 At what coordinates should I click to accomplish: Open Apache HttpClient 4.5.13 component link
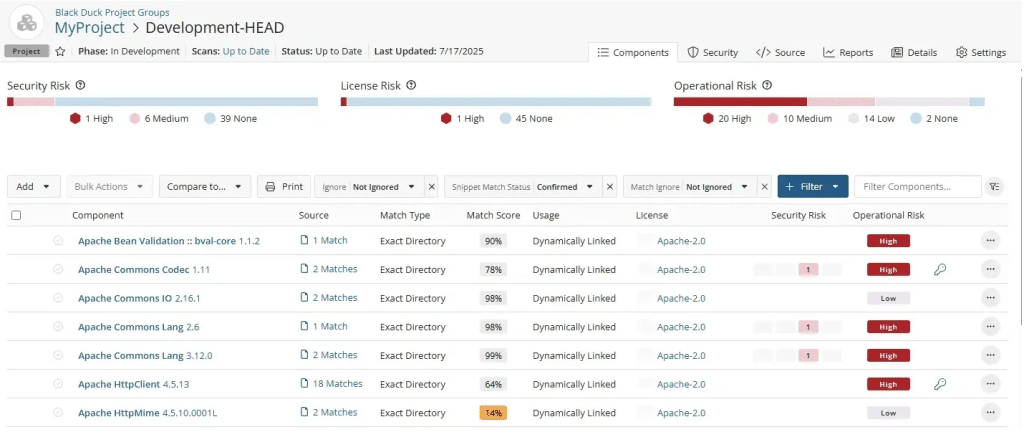134,384
